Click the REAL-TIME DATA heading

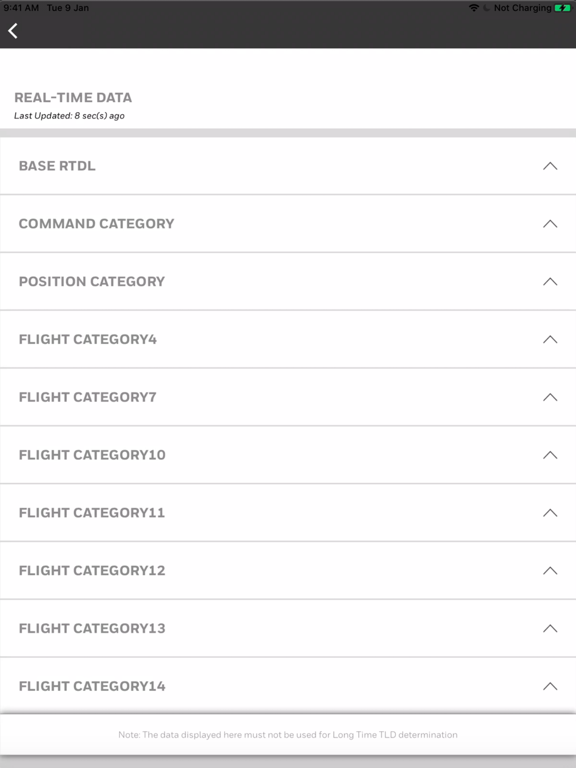point(73,97)
